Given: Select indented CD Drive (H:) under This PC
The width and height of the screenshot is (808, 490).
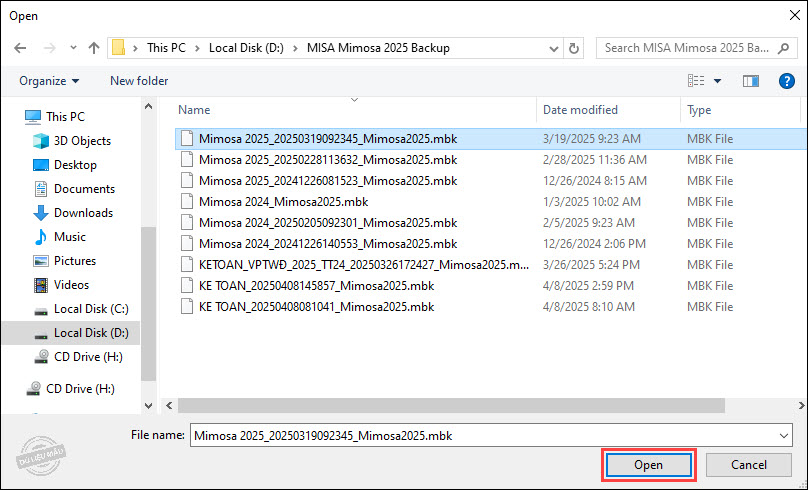Looking at the screenshot, I should [x=88, y=357].
